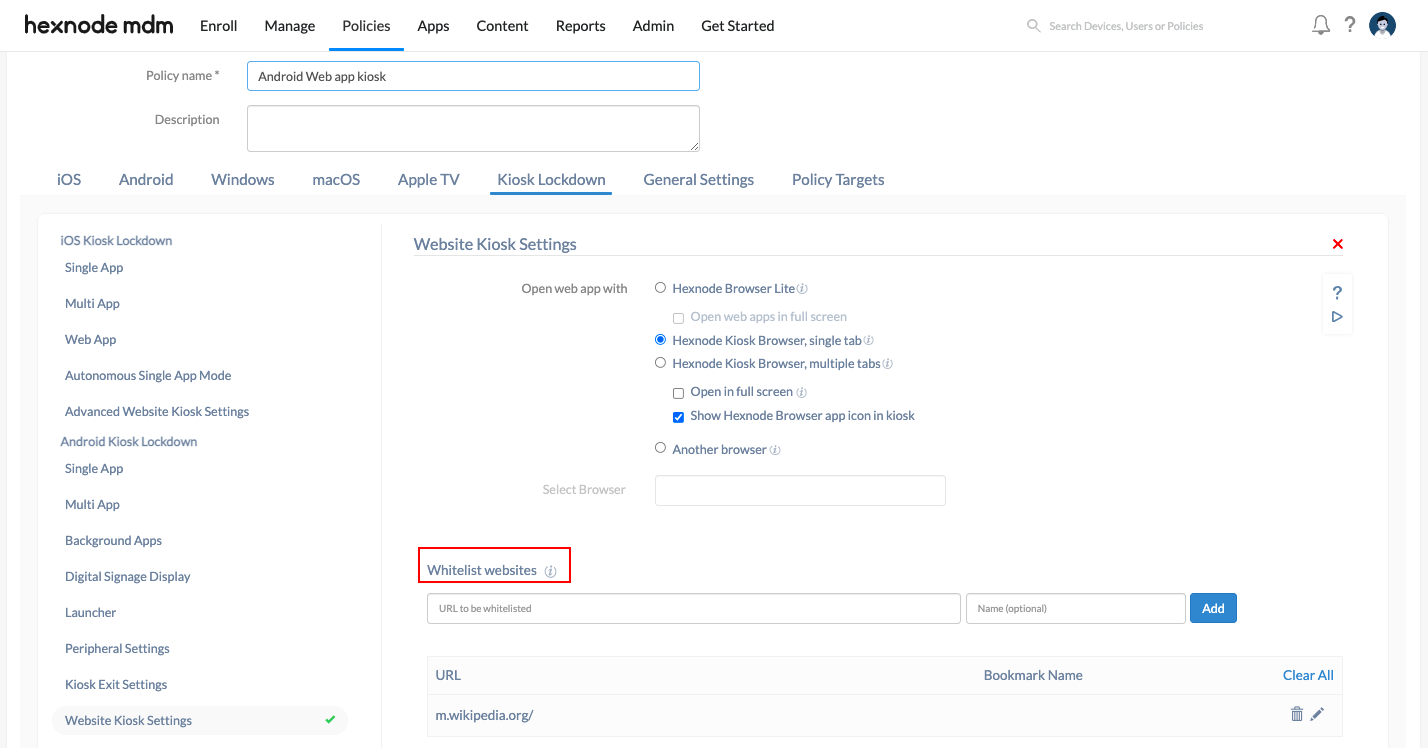The height and width of the screenshot is (748, 1428).
Task: Open the Enroll menu
Action: pos(218,26)
